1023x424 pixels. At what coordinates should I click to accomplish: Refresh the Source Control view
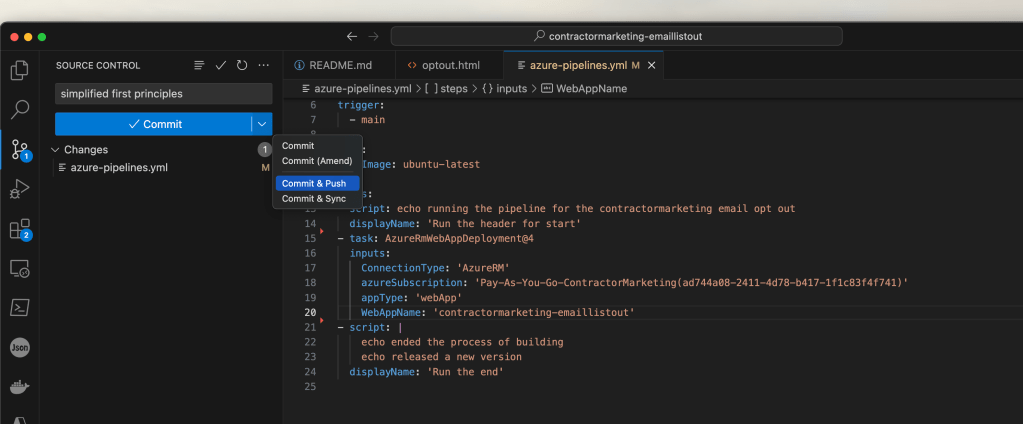click(x=242, y=65)
